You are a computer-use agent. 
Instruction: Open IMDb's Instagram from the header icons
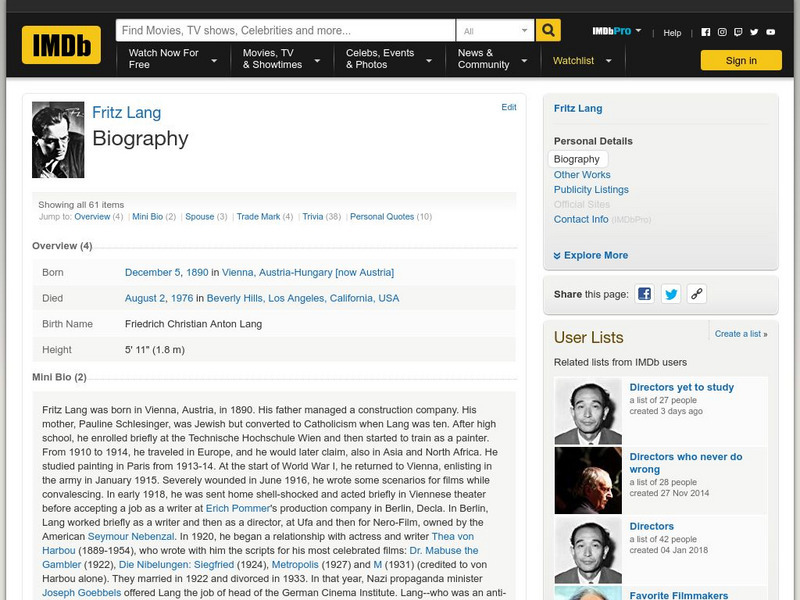(x=722, y=31)
